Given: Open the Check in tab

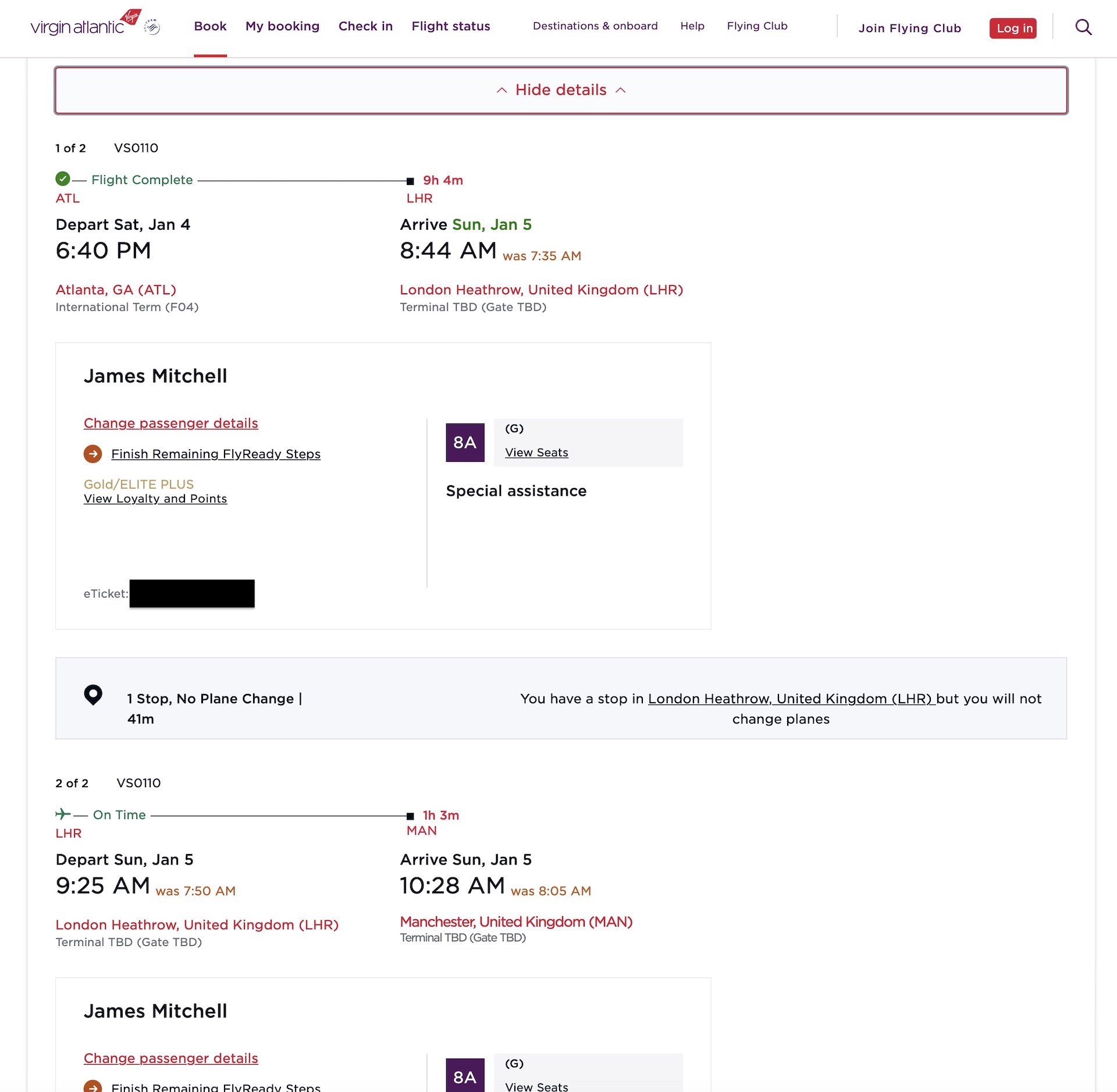Looking at the screenshot, I should coord(365,26).
